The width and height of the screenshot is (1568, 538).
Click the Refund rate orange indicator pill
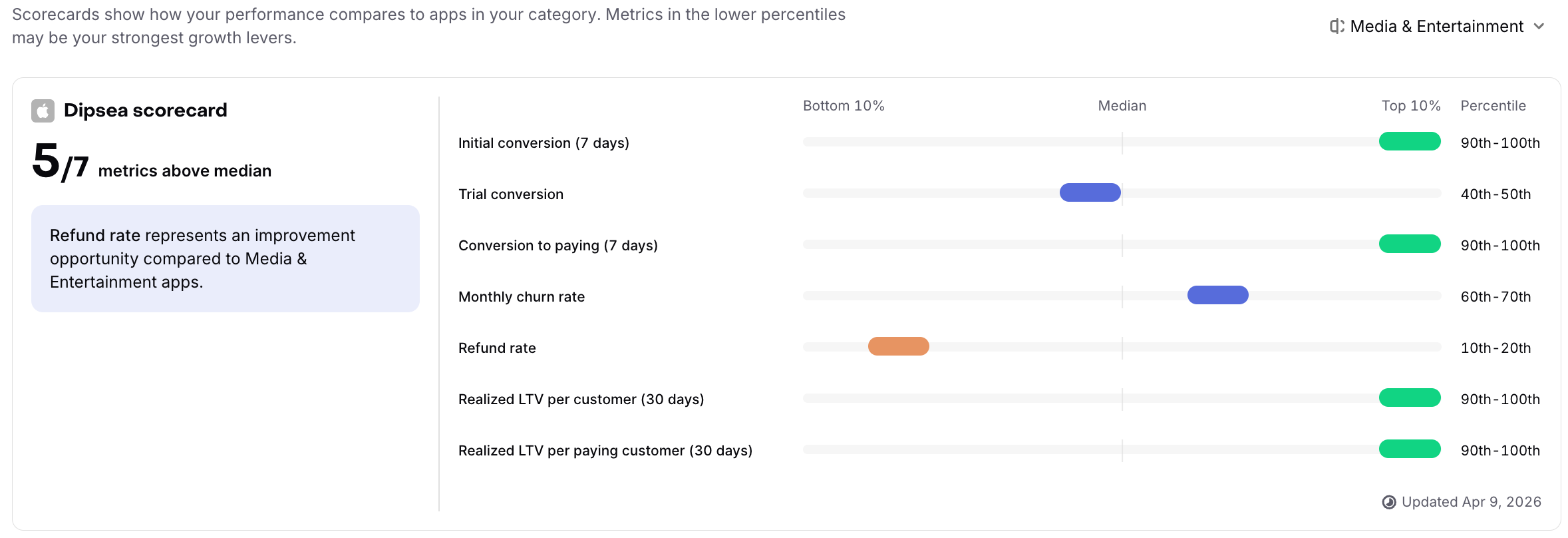tap(899, 346)
